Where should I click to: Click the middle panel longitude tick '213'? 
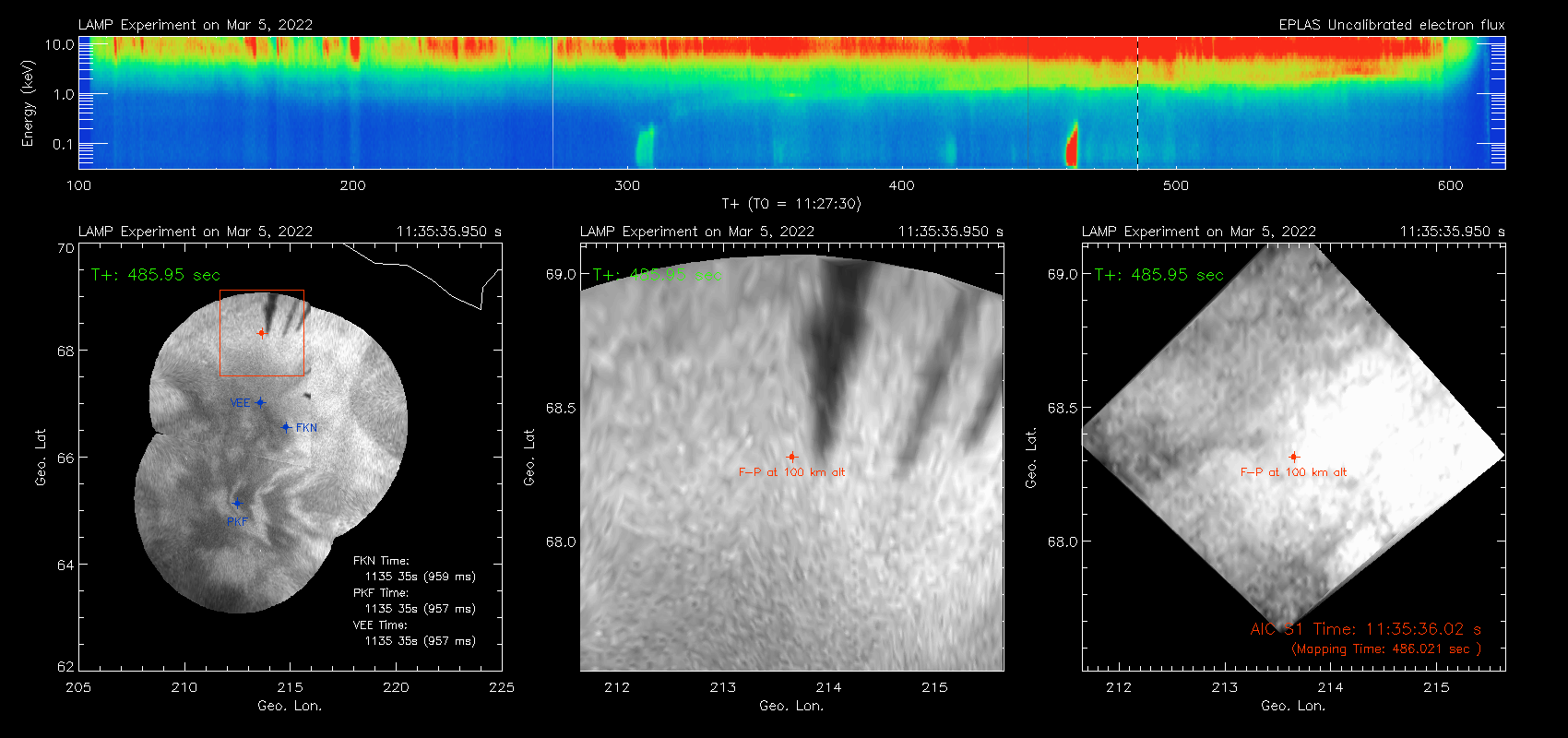[x=723, y=687]
